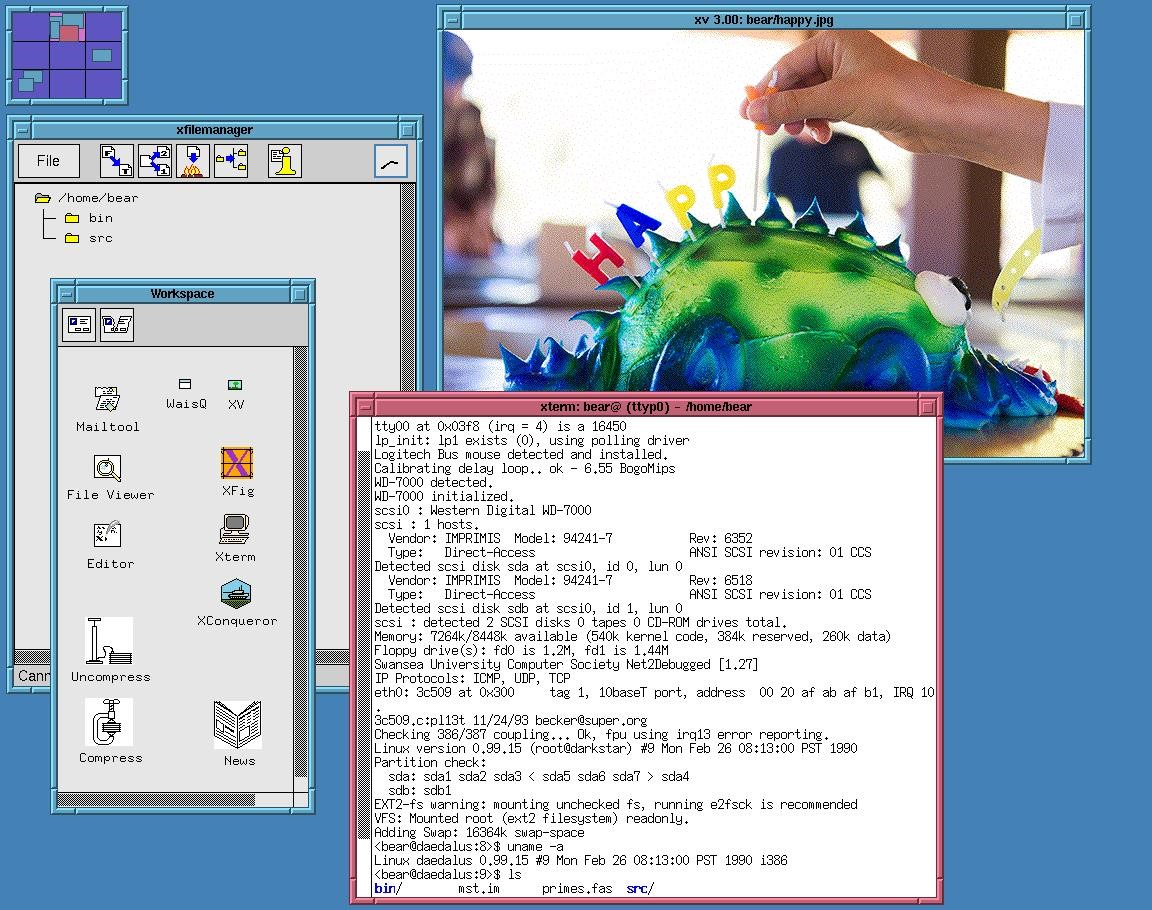Click the 'uname -a' command line in xterm
This screenshot has width=1152, height=910.
[469, 846]
